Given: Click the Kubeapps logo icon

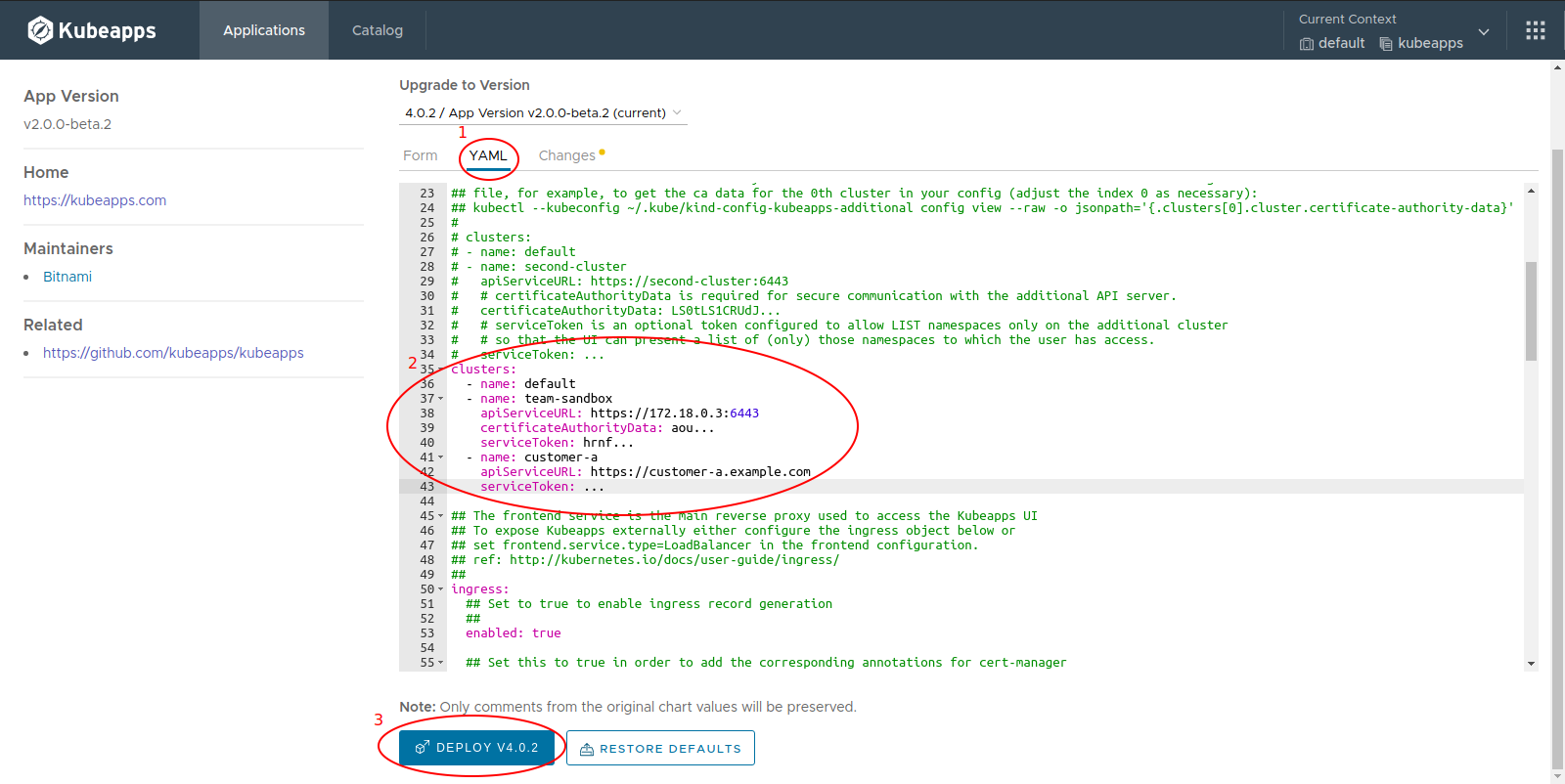Looking at the screenshot, I should pyautogui.click(x=40, y=30).
